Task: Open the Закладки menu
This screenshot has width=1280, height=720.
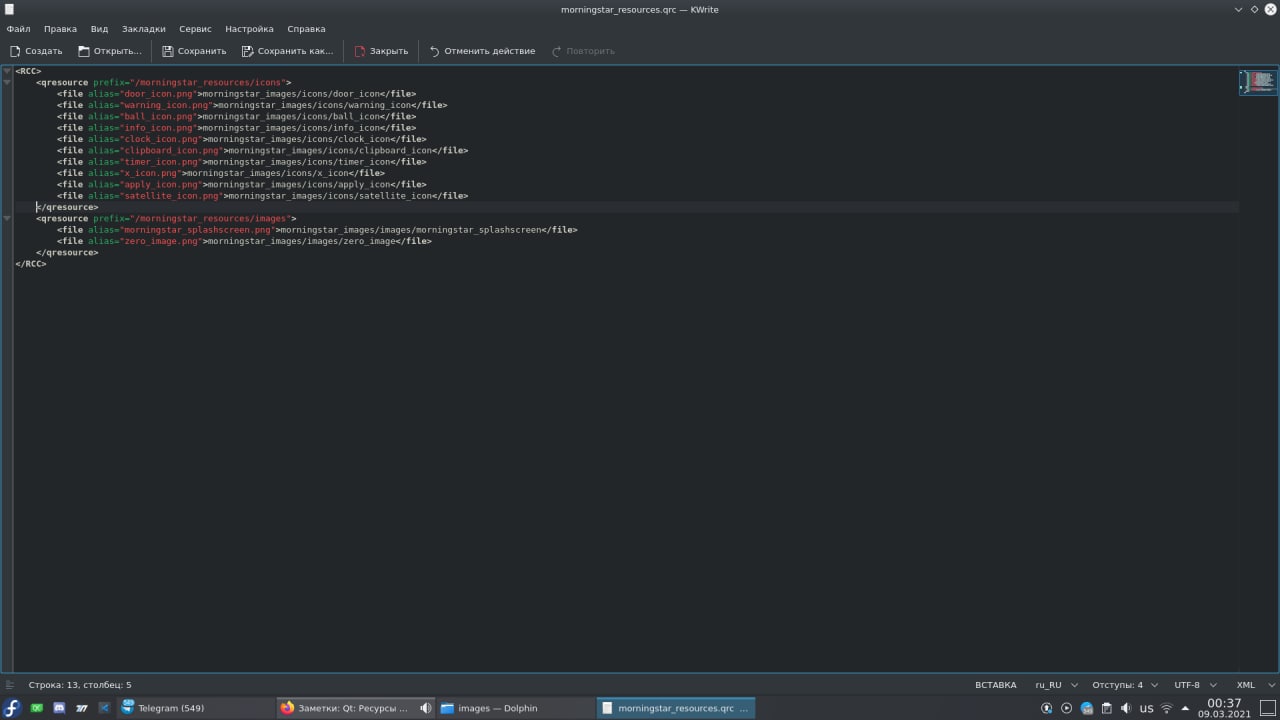Action: pyautogui.click(x=144, y=29)
